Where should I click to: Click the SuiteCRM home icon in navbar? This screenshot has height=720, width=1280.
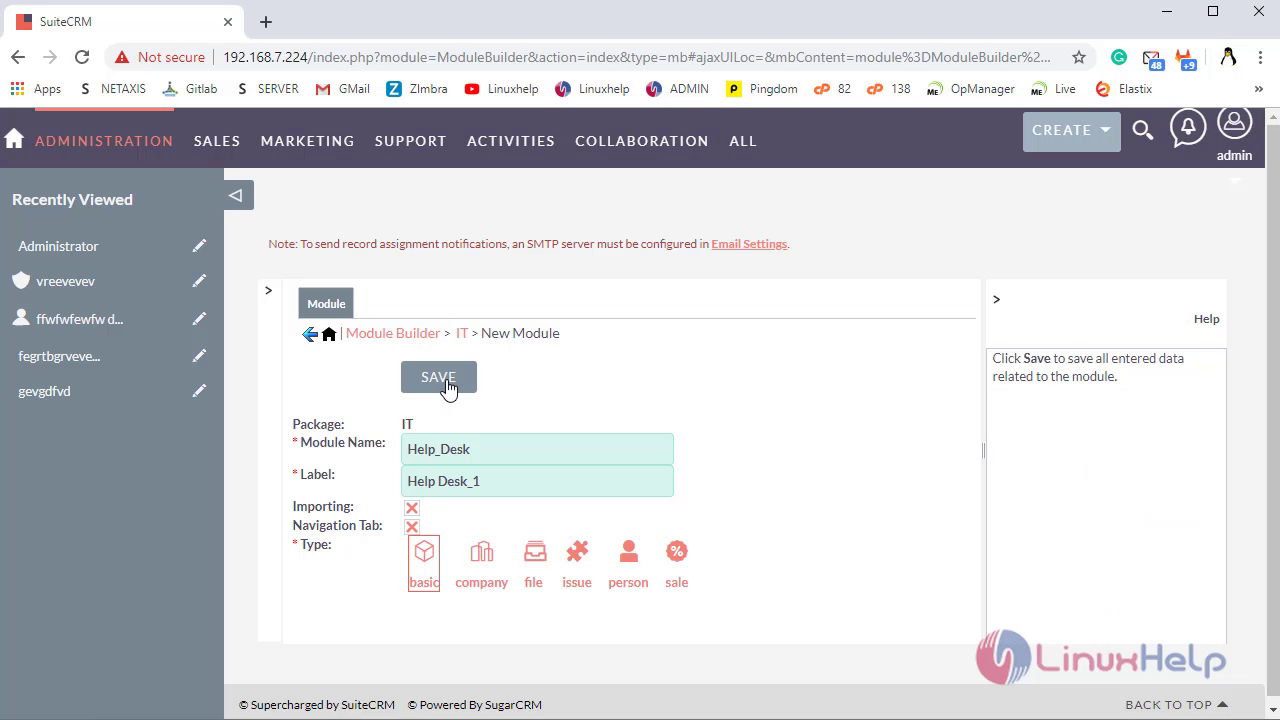(x=14, y=139)
